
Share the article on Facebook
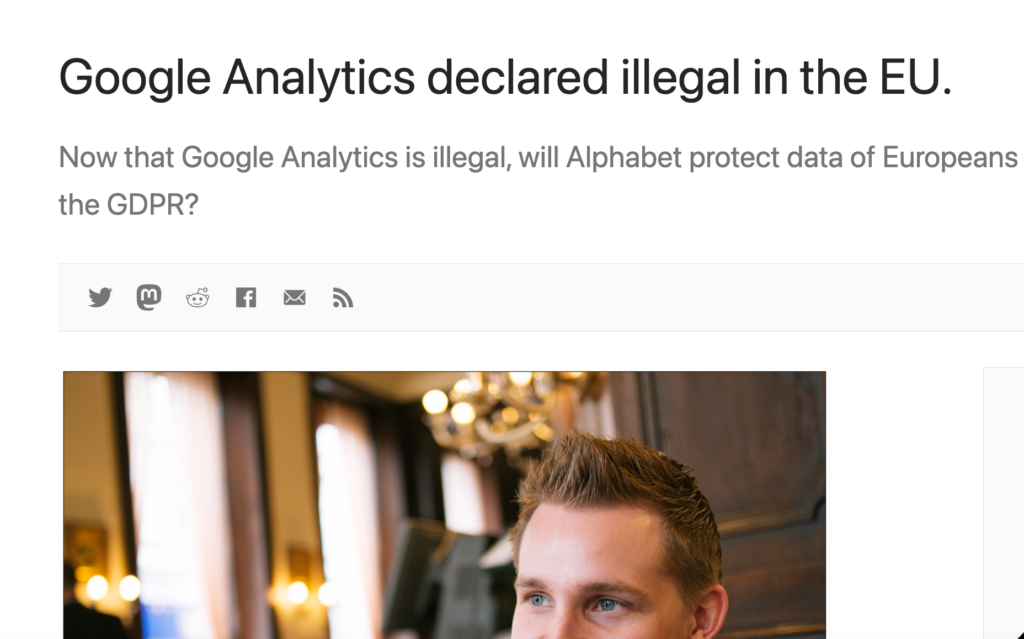(x=246, y=298)
